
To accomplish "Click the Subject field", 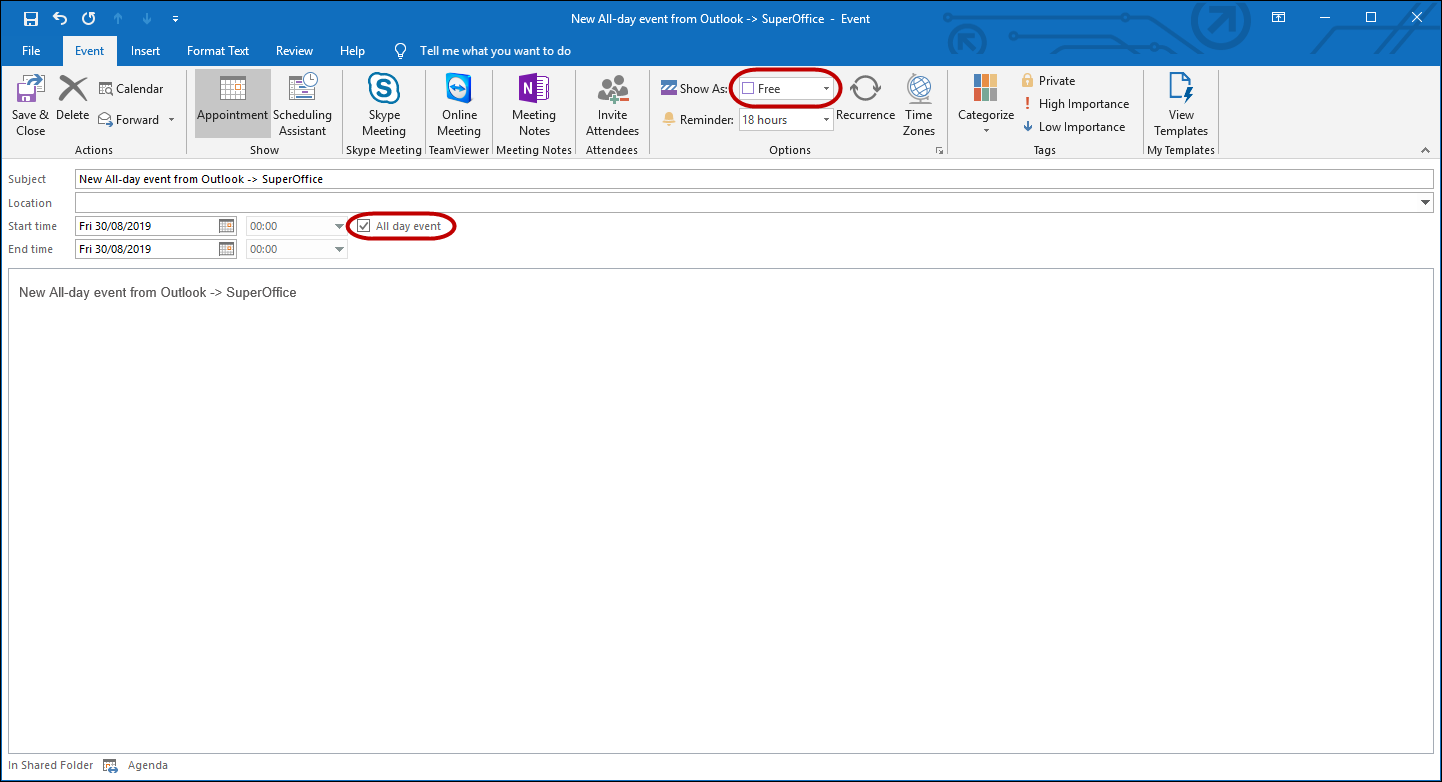I will [754, 179].
